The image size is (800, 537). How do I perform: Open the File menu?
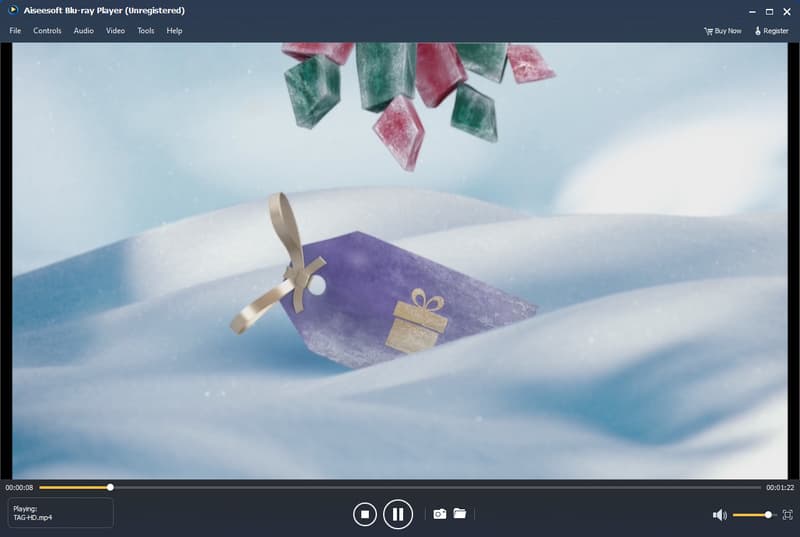tap(15, 31)
